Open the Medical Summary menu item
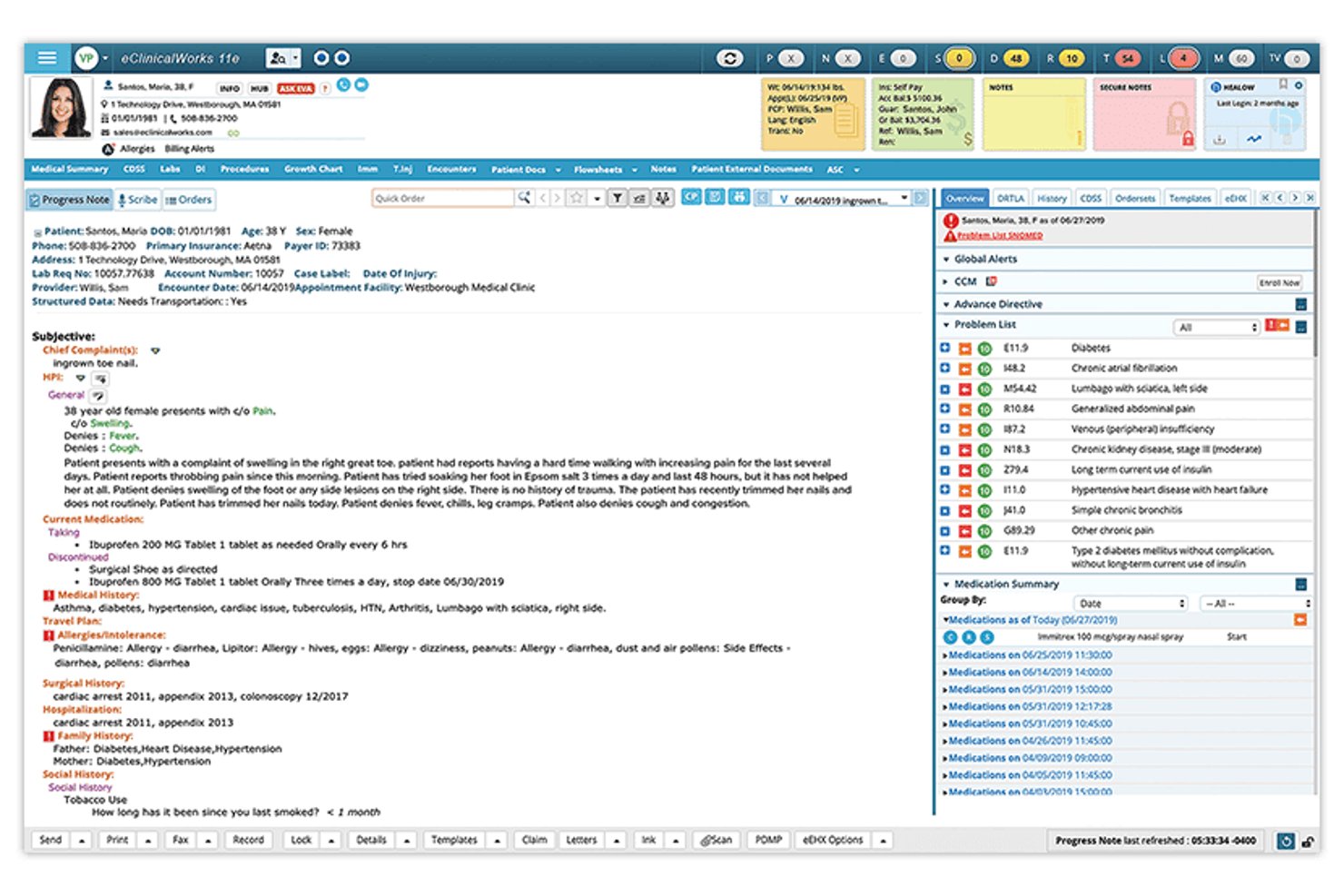Screen dimensions: 1344x896 click(x=70, y=169)
